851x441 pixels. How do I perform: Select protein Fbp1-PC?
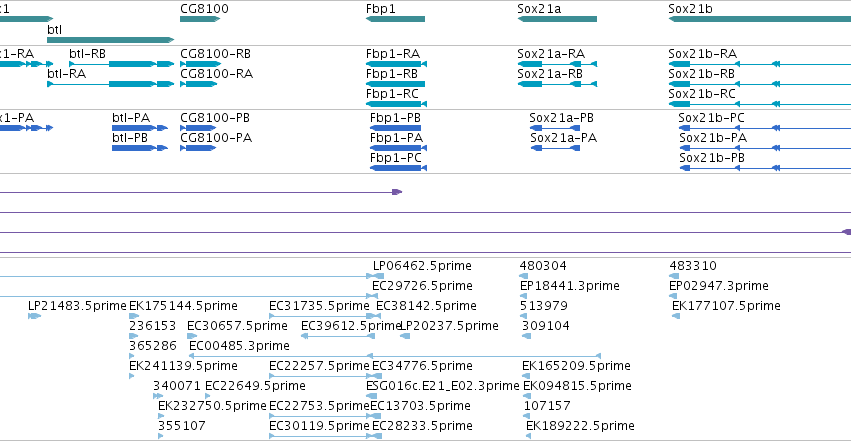(396, 157)
